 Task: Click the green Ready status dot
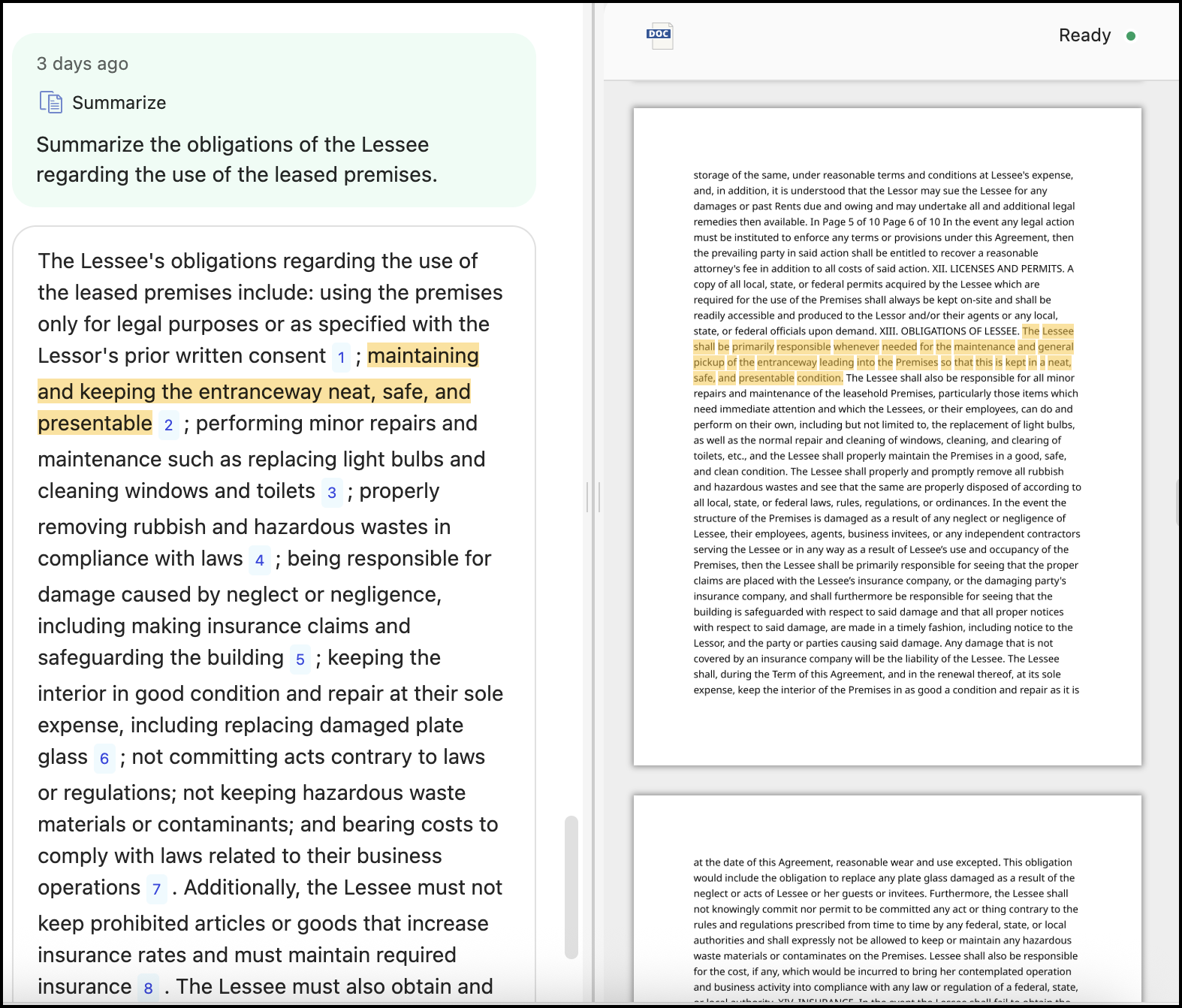(1131, 36)
